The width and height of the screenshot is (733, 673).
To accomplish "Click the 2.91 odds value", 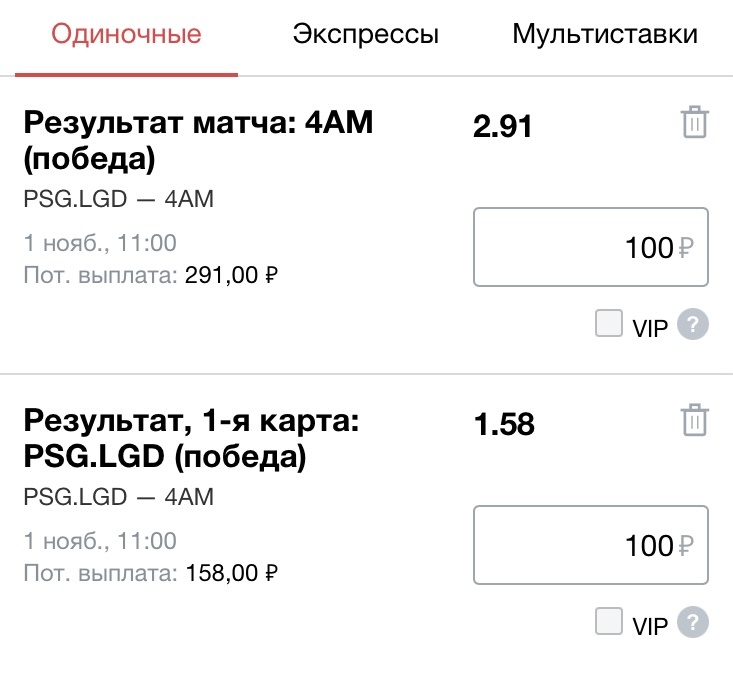I will 503,126.
